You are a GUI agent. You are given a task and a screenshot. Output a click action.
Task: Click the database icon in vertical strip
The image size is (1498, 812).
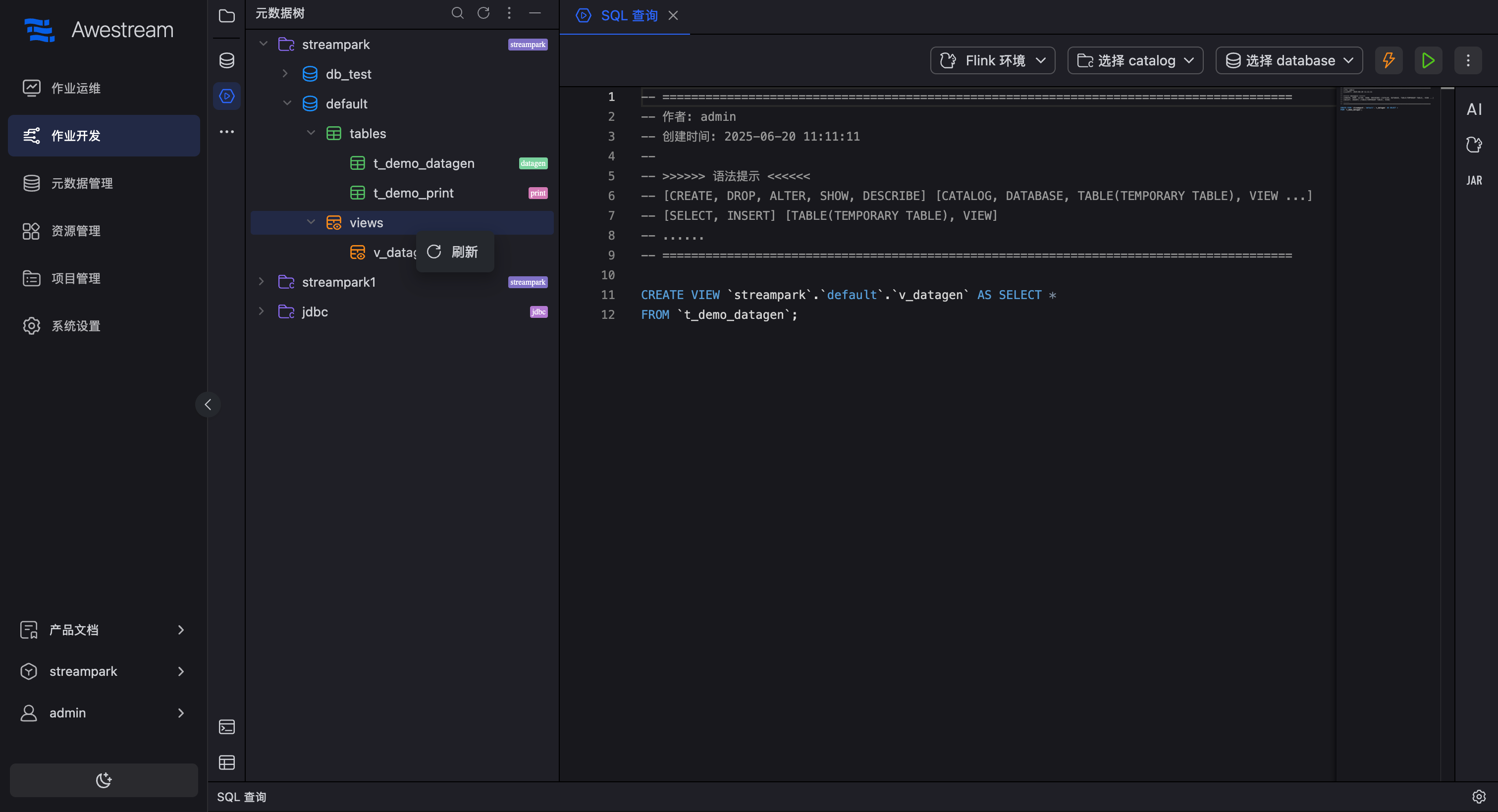pyautogui.click(x=227, y=60)
